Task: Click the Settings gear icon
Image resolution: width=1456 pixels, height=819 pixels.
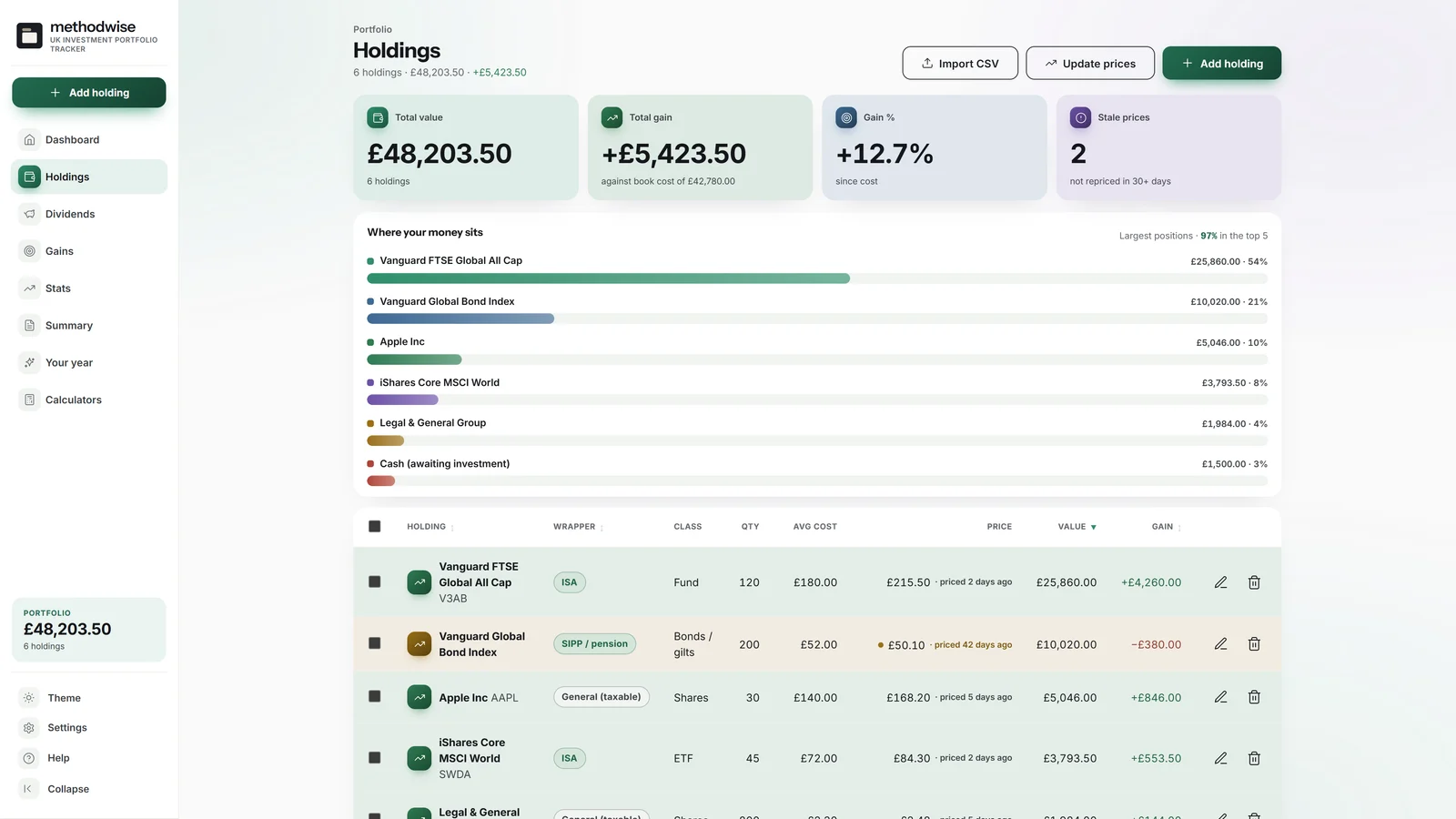Action: pyautogui.click(x=29, y=728)
